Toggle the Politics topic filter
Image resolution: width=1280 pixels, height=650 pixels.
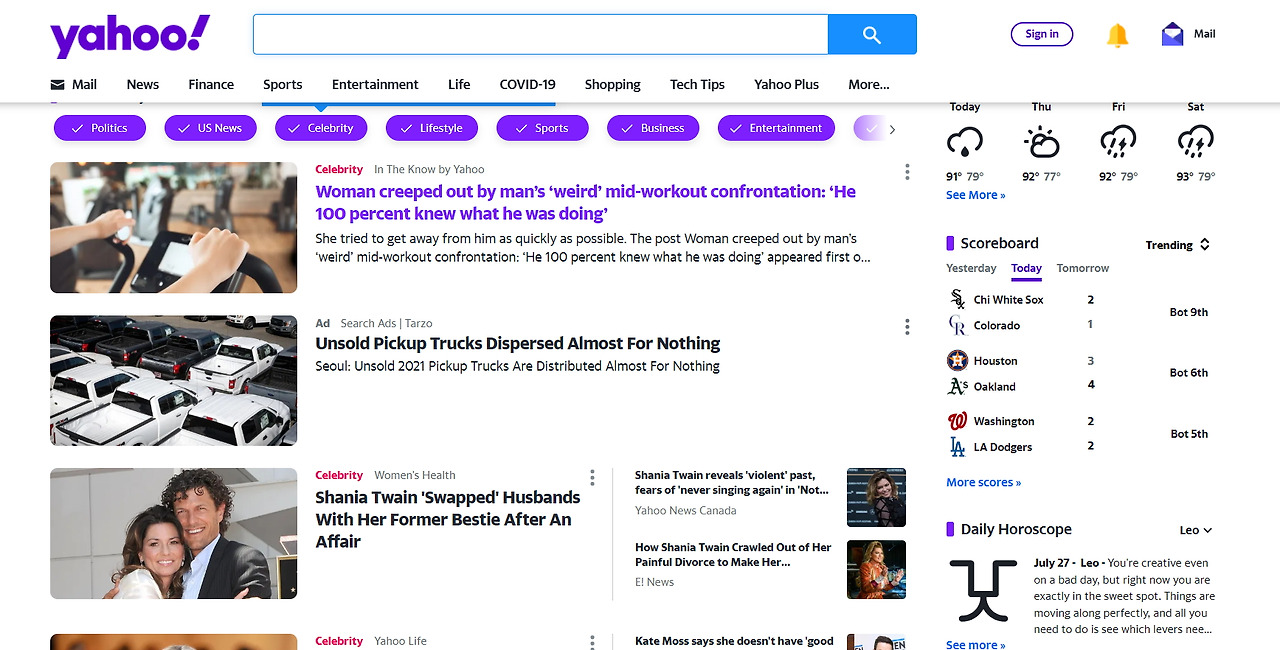[x=100, y=128]
